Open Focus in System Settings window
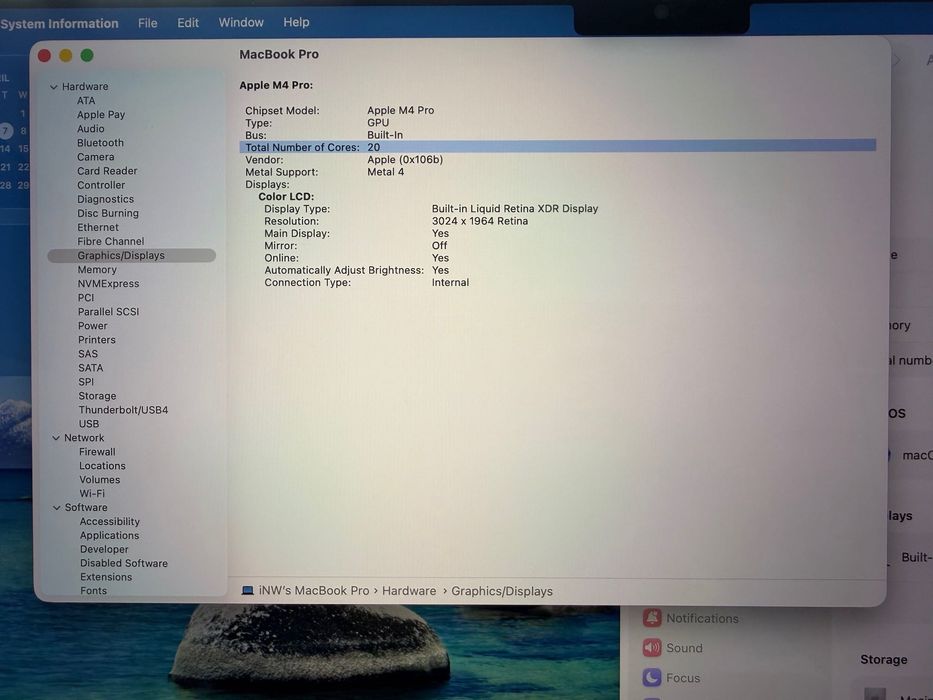The height and width of the screenshot is (700, 933). coord(671,677)
